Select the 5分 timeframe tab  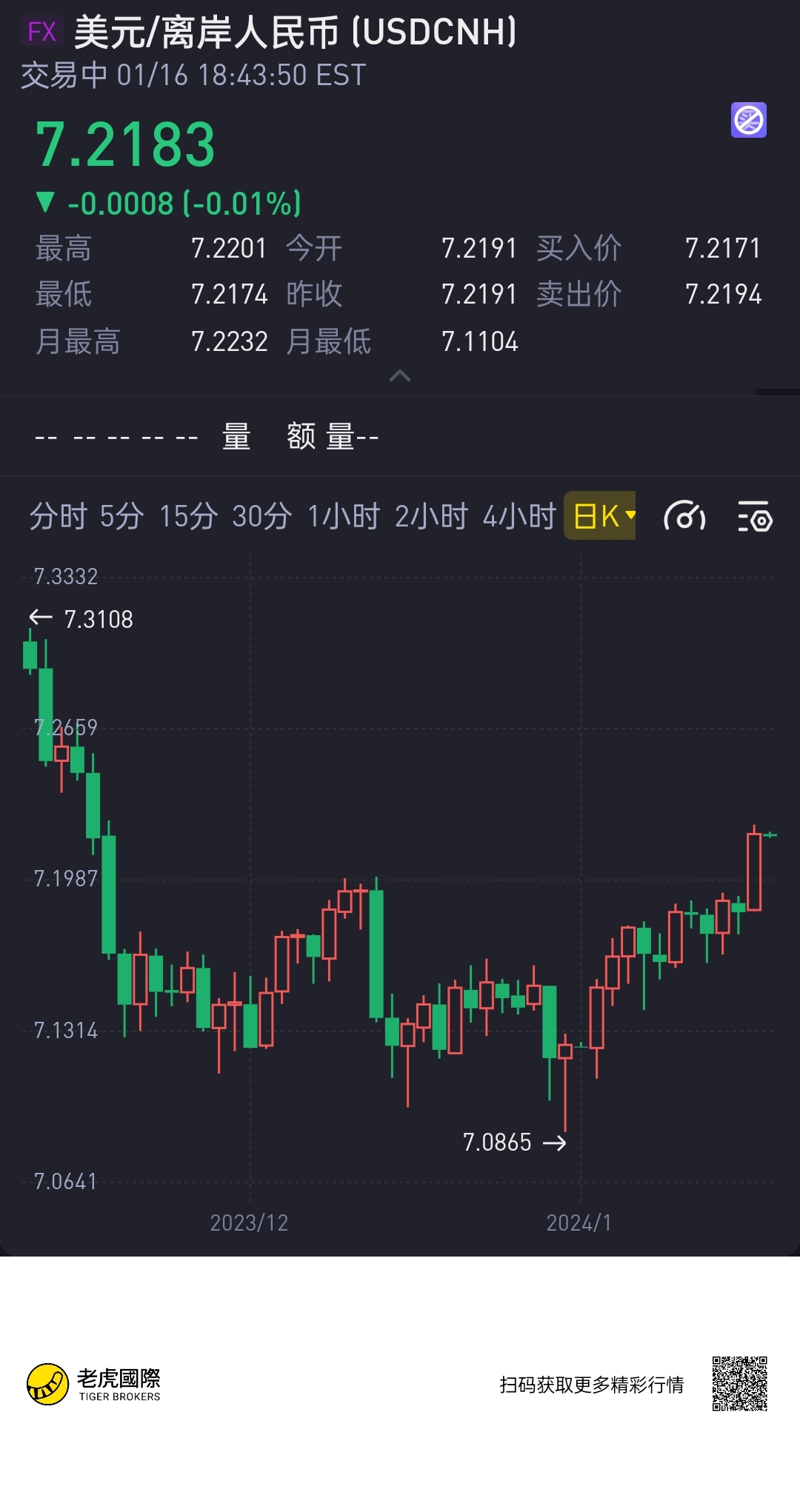(x=122, y=516)
